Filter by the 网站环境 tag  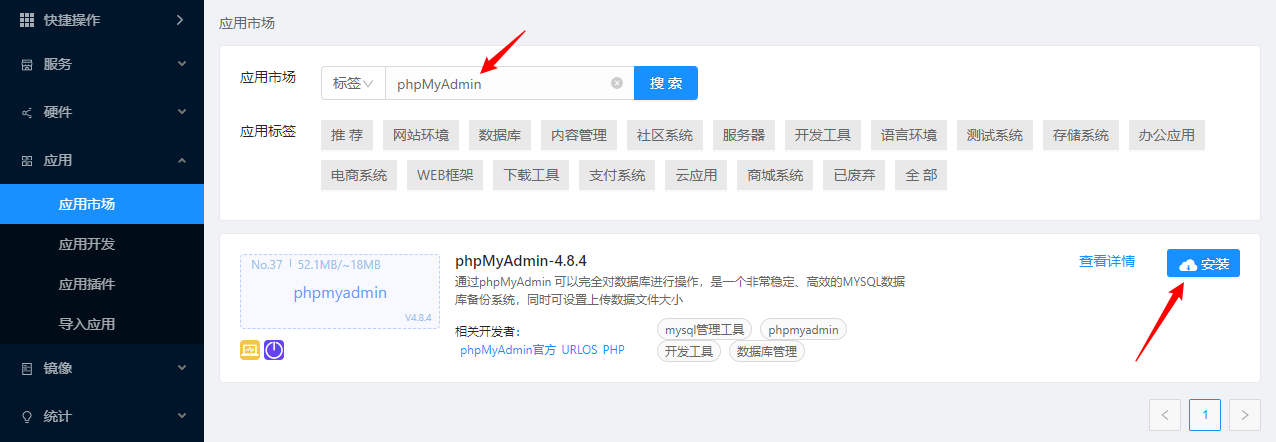coord(421,135)
